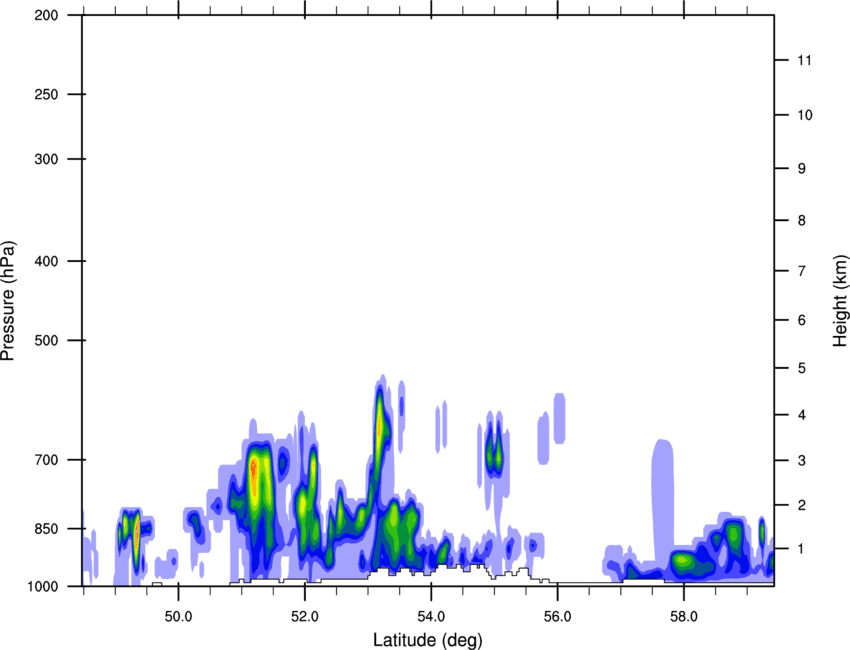This screenshot has width=850, height=650.
Task: Click the red contour core near latitude 49.3
Action: [137, 534]
